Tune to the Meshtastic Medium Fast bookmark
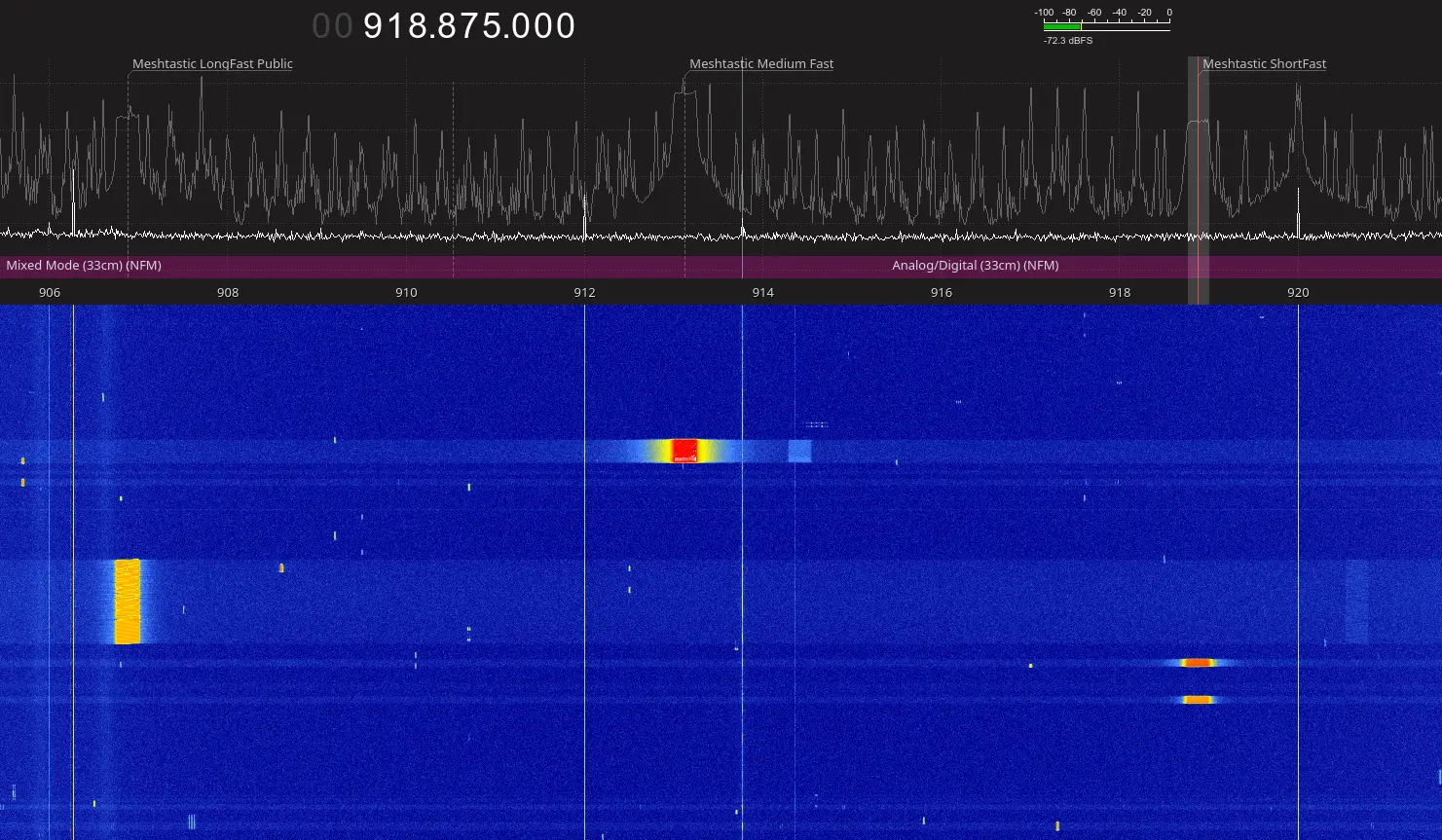 click(x=761, y=64)
